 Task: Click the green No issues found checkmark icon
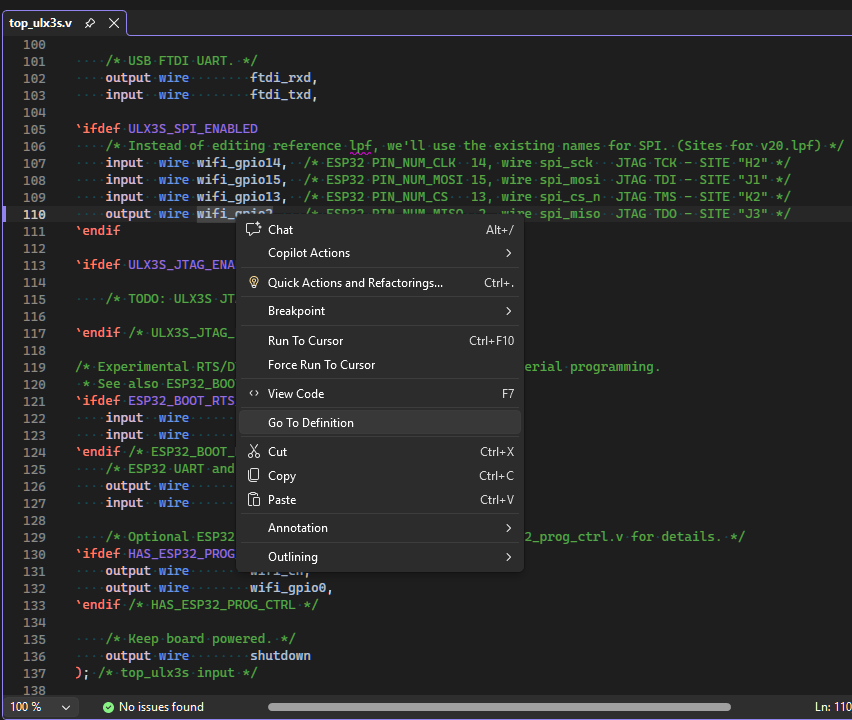pyautogui.click(x=108, y=707)
